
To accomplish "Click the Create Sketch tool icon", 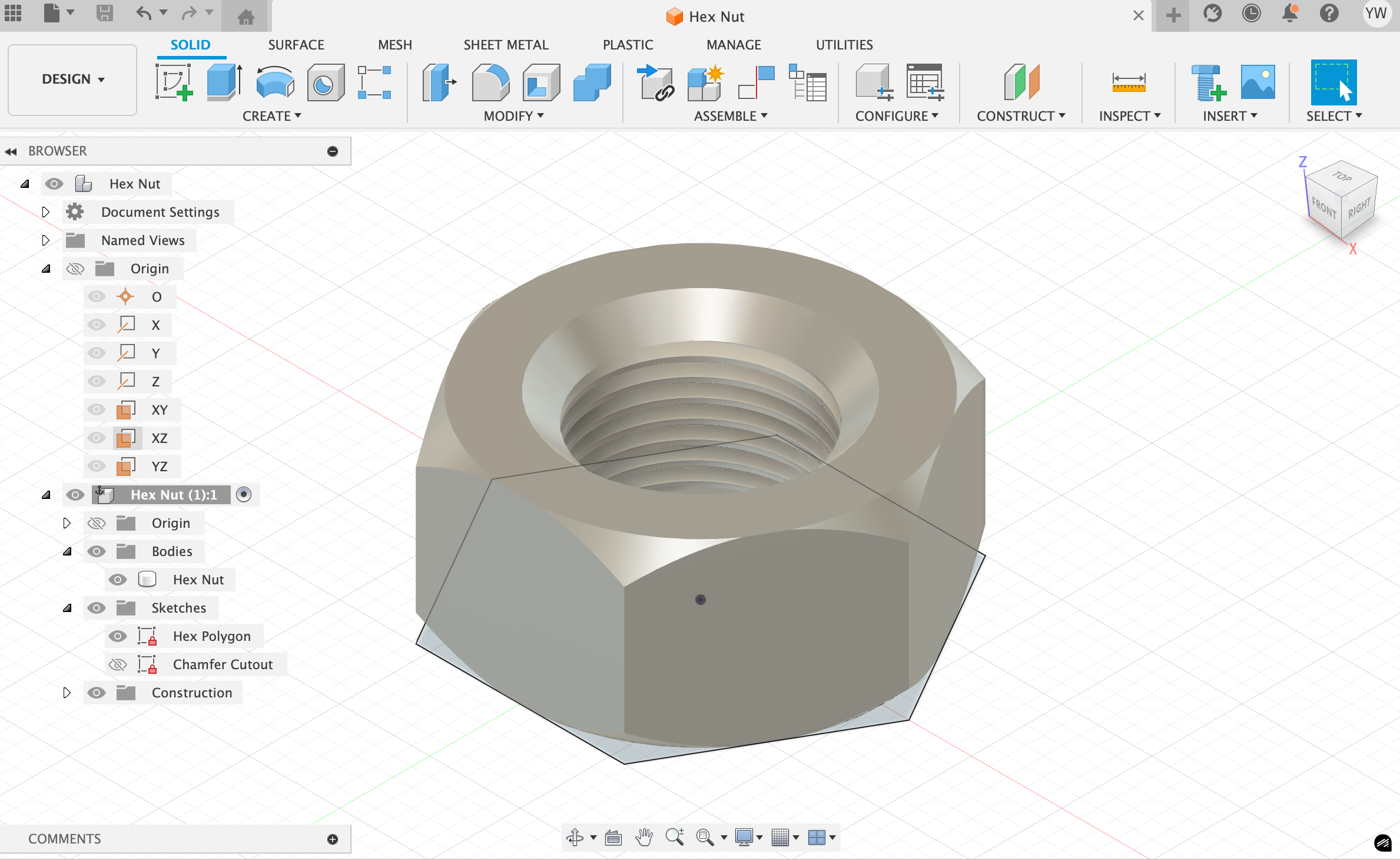I will (174, 82).
